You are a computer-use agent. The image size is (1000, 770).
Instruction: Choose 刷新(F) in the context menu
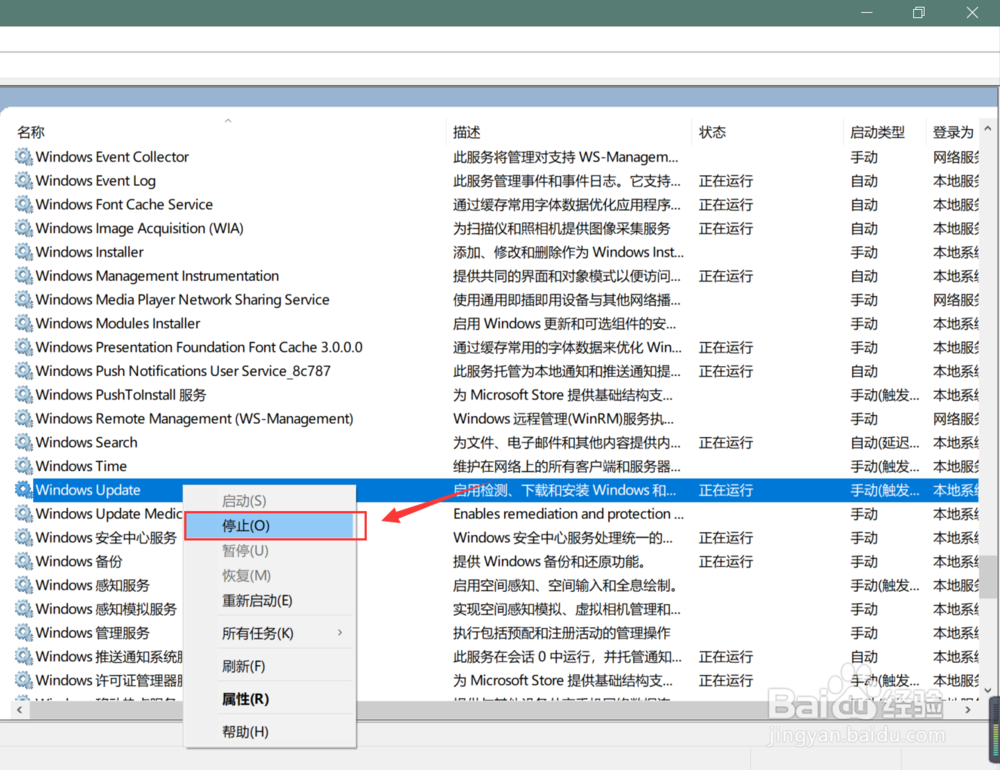[x=269, y=667]
